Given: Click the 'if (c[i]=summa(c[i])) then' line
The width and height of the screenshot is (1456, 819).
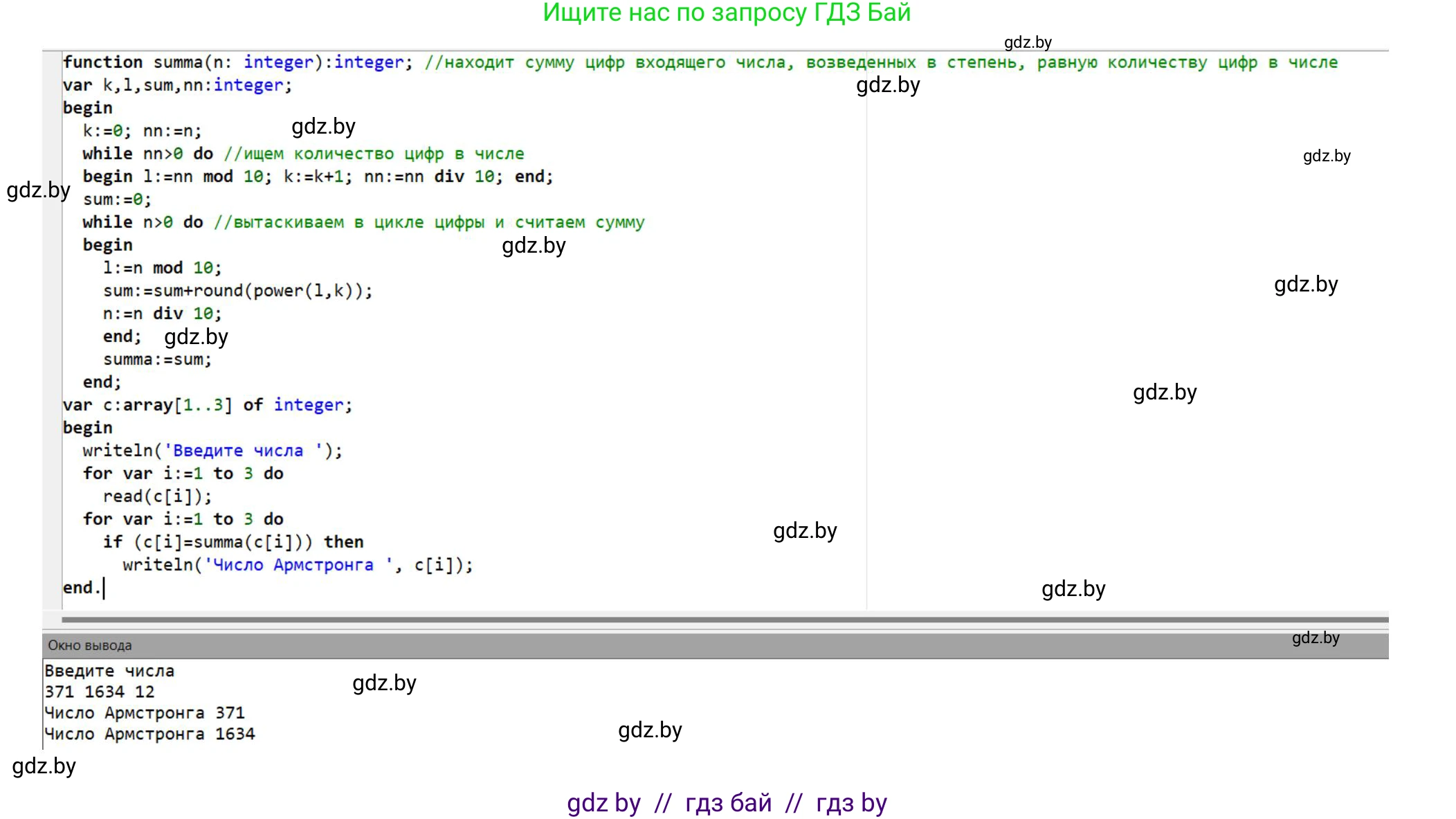Looking at the screenshot, I should point(233,542).
